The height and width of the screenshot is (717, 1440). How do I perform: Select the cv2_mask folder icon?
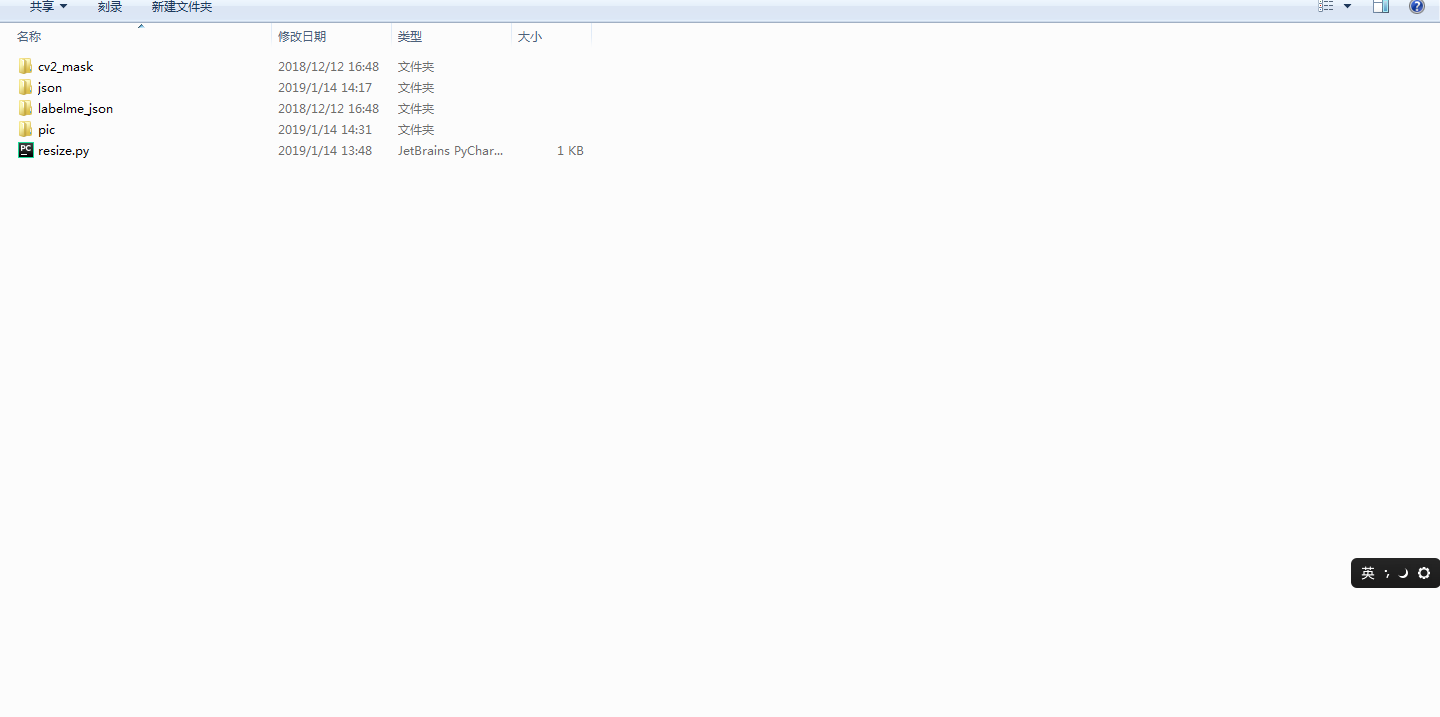tap(26, 66)
